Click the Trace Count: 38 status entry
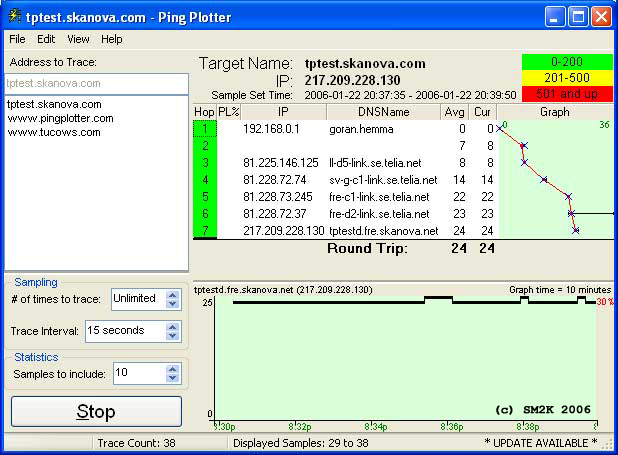Image resolution: width=618 pixels, height=455 pixels. (136, 443)
